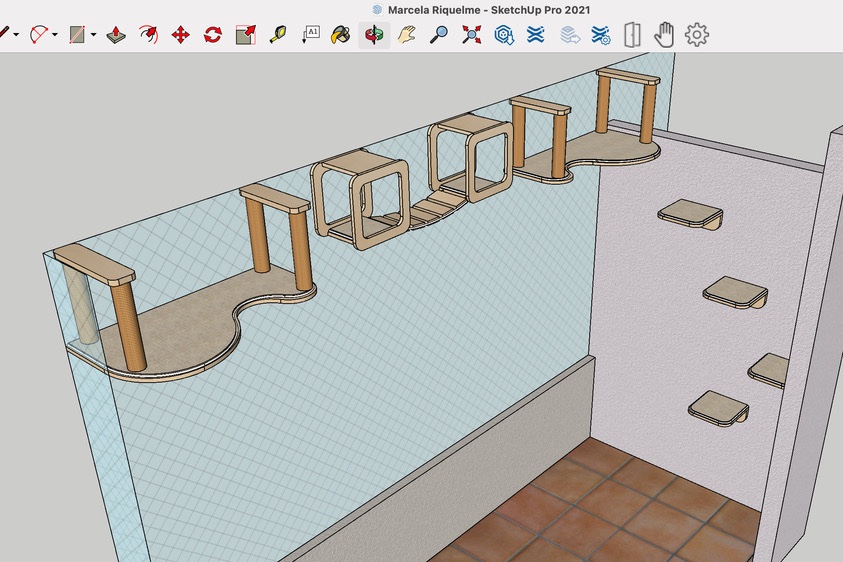Click the Zoom magnifier tool
The height and width of the screenshot is (562, 843).
(439, 35)
